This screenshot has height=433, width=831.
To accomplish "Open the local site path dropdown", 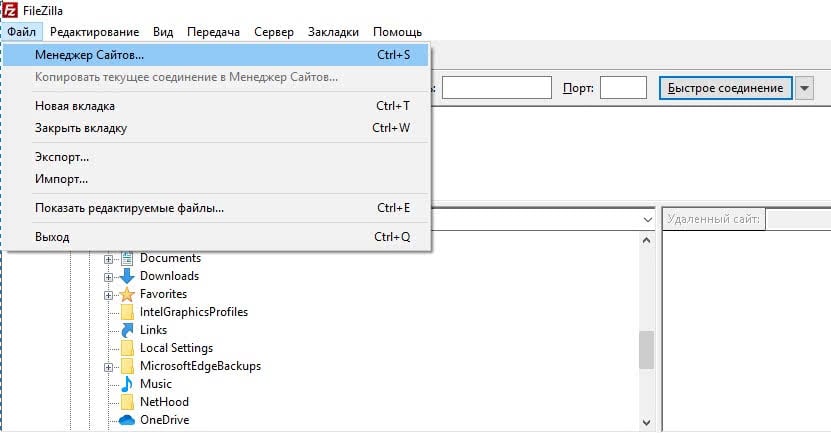I will click(x=648, y=219).
